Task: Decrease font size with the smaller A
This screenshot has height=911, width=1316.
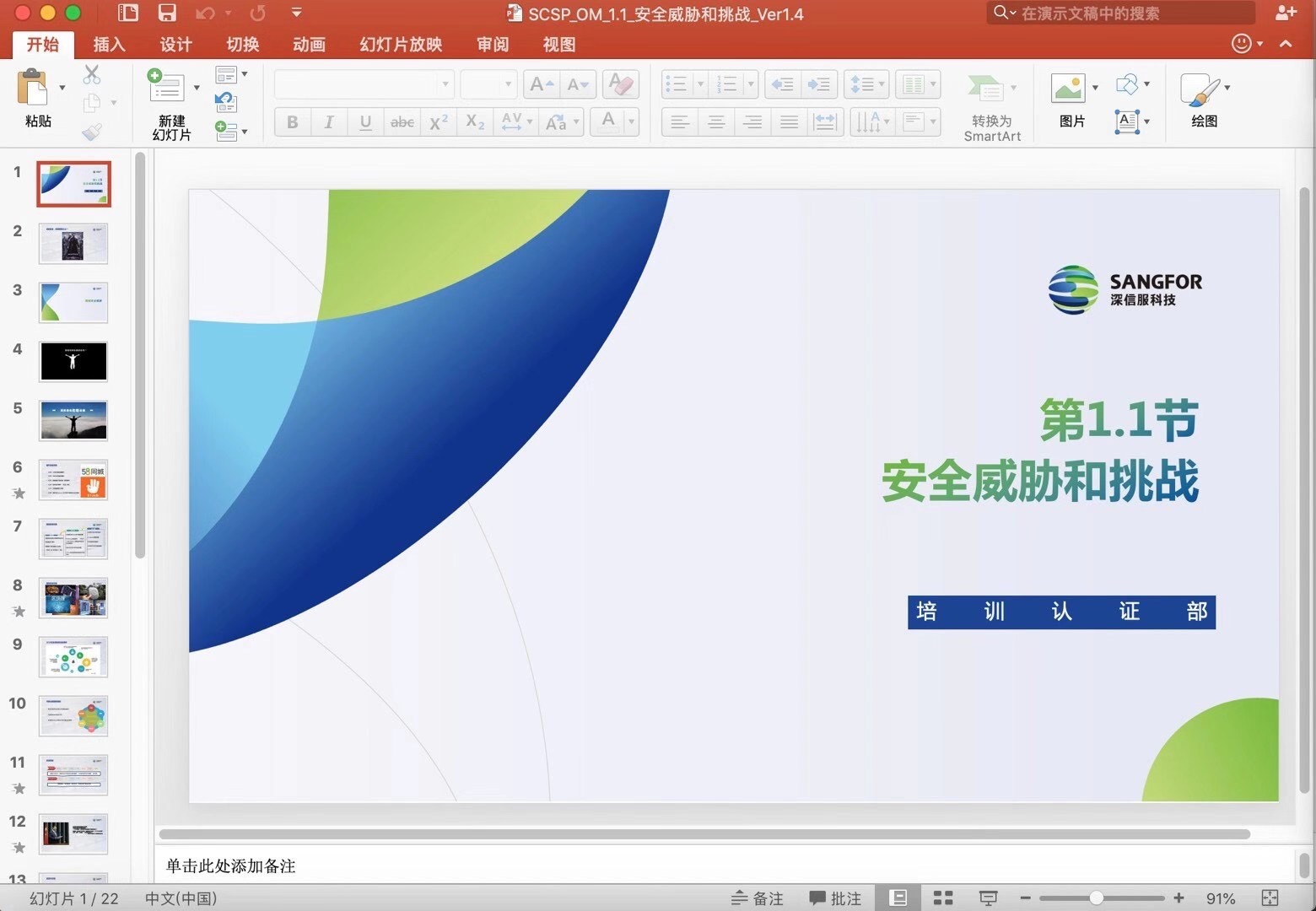Action: (578, 84)
